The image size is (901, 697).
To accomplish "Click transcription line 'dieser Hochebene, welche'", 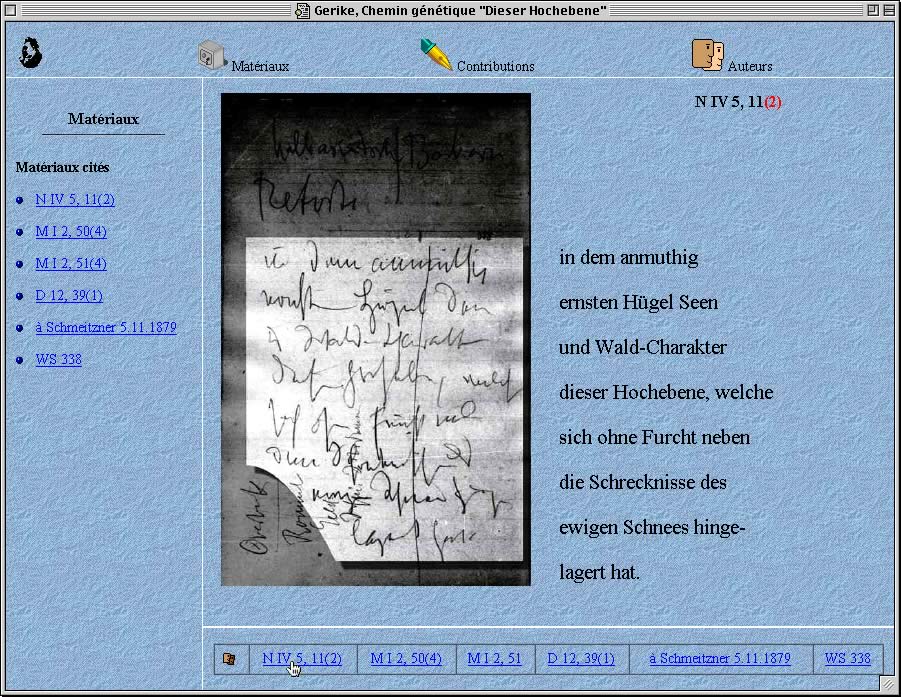I will point(666,392).
